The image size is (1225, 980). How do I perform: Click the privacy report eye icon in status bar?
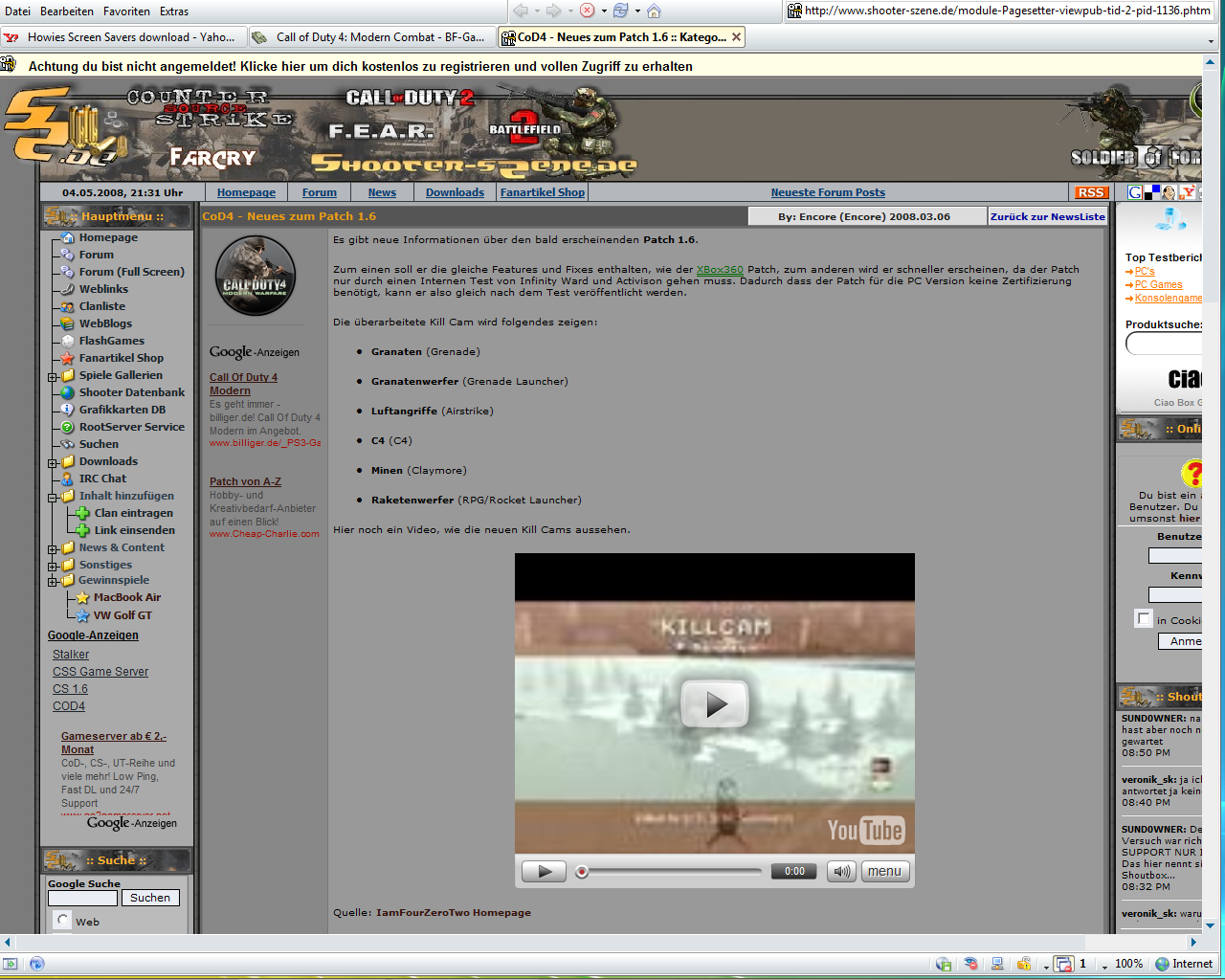(x=971, y=964)
